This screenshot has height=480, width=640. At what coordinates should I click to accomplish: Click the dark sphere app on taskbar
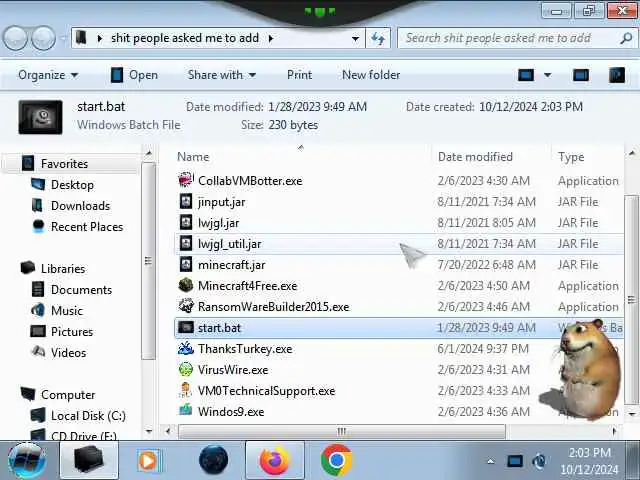pyautogui.click(x=213, y=460)
